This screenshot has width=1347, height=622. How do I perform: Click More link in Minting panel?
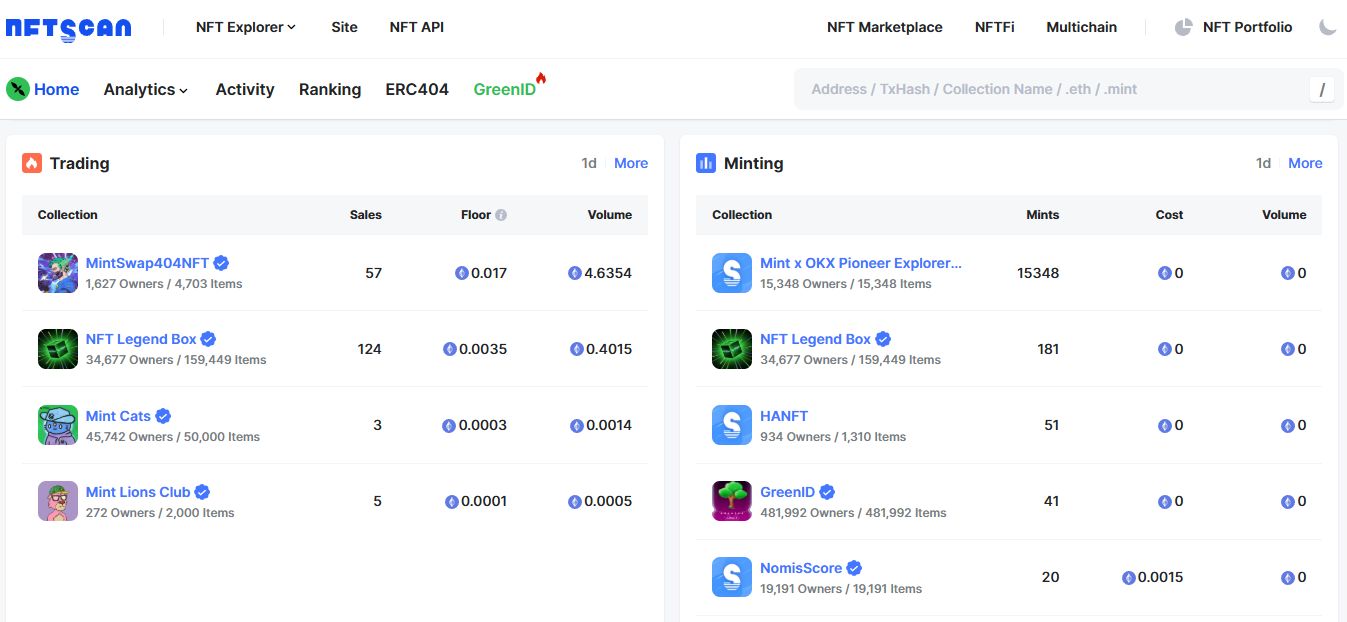coord(1305,163)
